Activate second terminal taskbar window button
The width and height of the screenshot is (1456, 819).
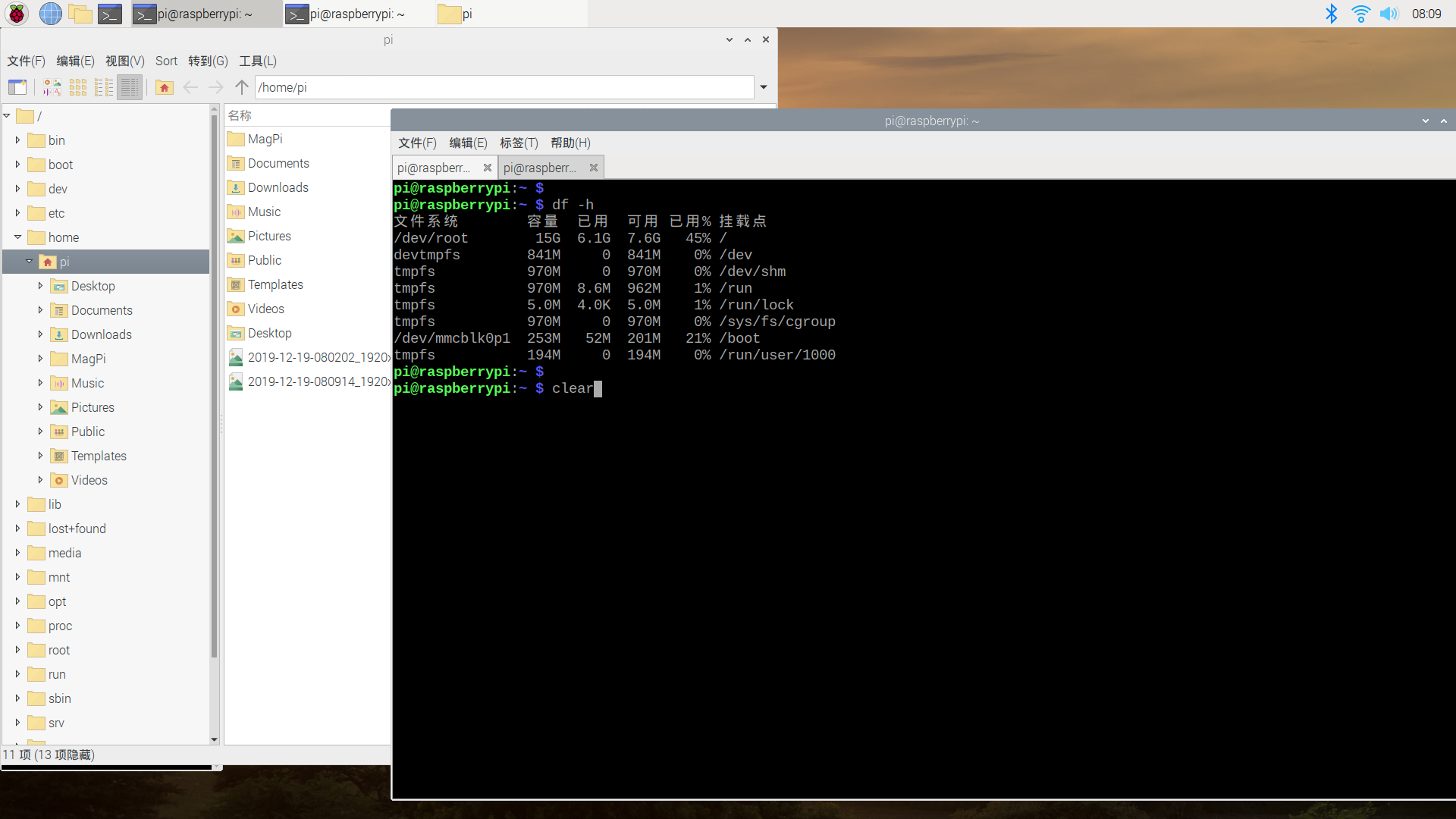[359, 14]
